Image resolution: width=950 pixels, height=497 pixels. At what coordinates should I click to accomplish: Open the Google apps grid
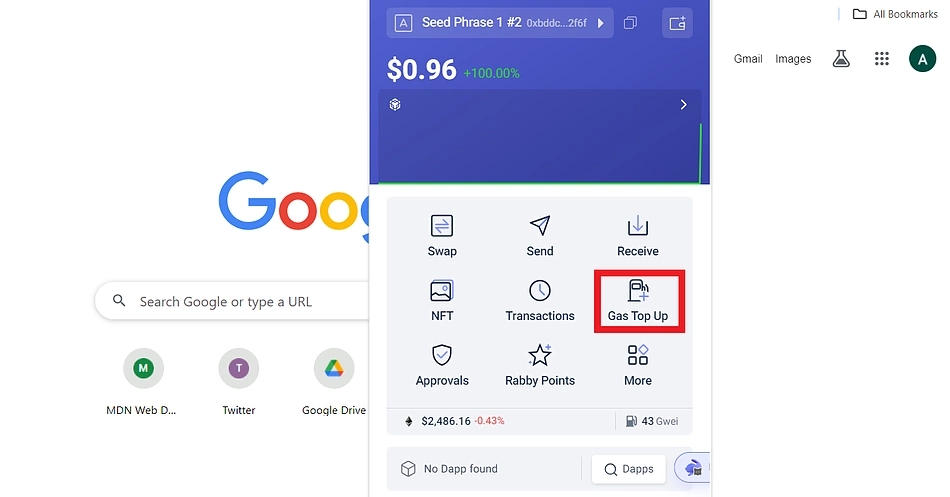click(x=882, y=59)
